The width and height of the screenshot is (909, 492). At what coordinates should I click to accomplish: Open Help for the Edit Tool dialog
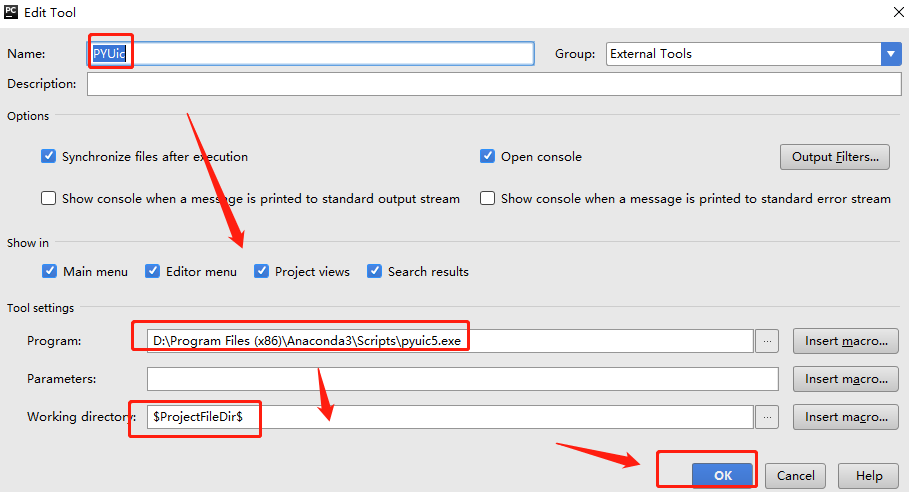click(868, 476)
